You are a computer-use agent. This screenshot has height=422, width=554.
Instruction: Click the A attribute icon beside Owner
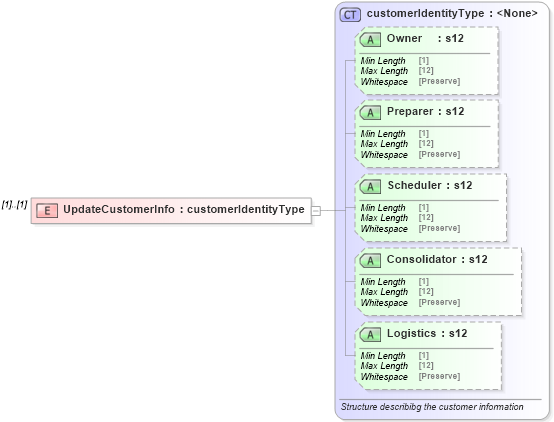point(370,40)
